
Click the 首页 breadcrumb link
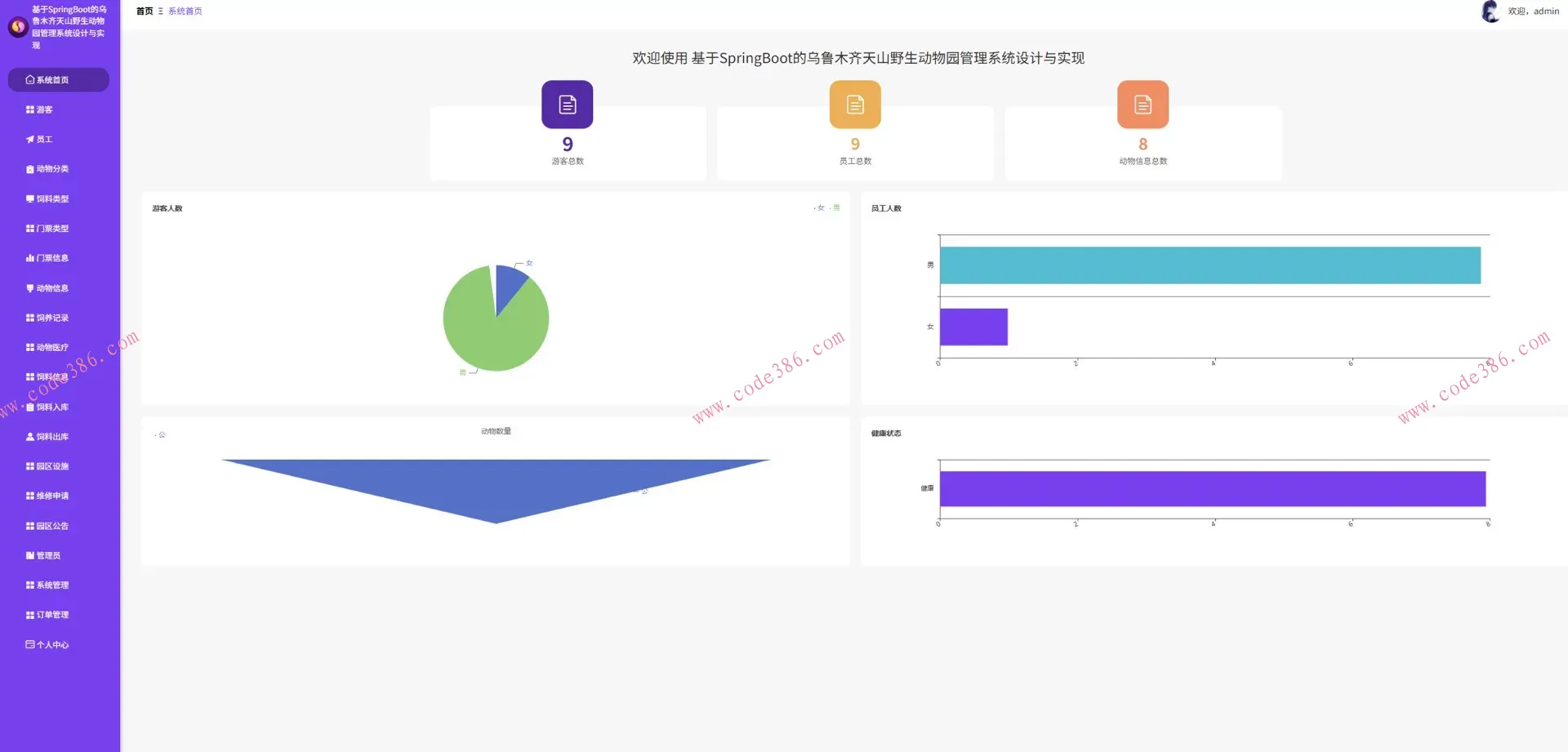[x=145, y=11]
